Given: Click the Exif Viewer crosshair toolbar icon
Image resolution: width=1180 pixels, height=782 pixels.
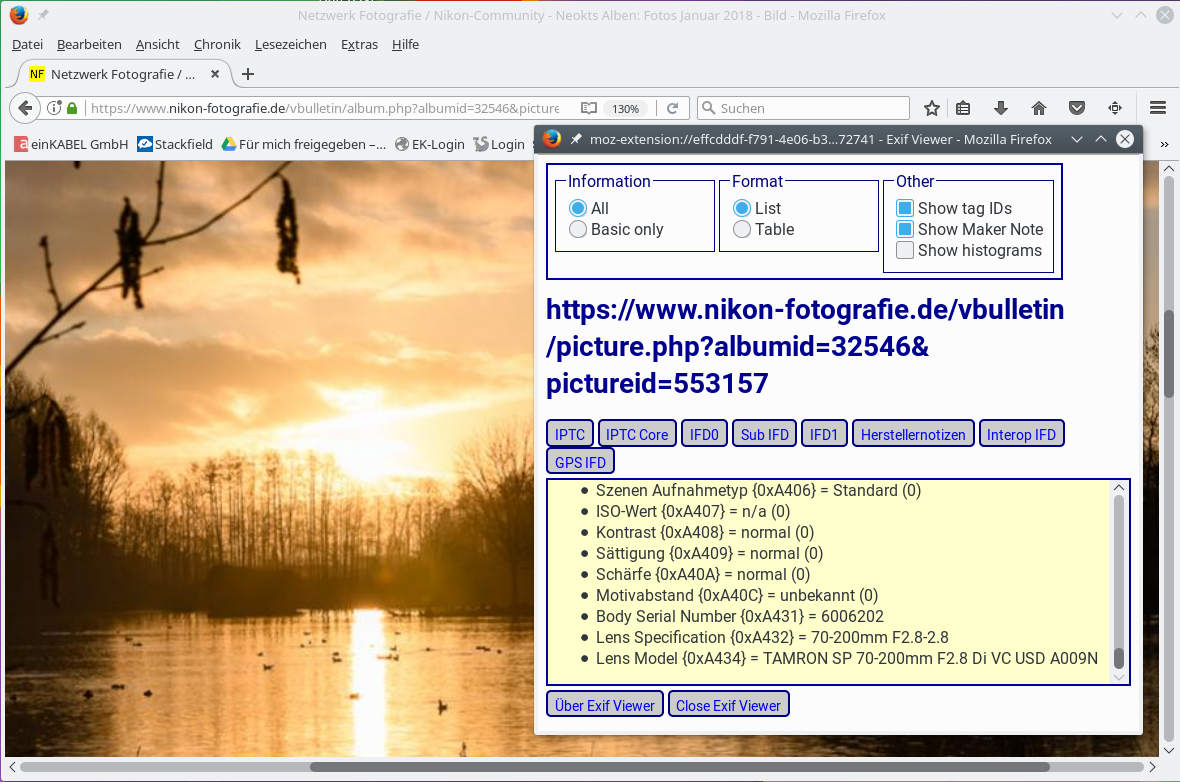Looking at the screenshot, I should [1115, 108].
